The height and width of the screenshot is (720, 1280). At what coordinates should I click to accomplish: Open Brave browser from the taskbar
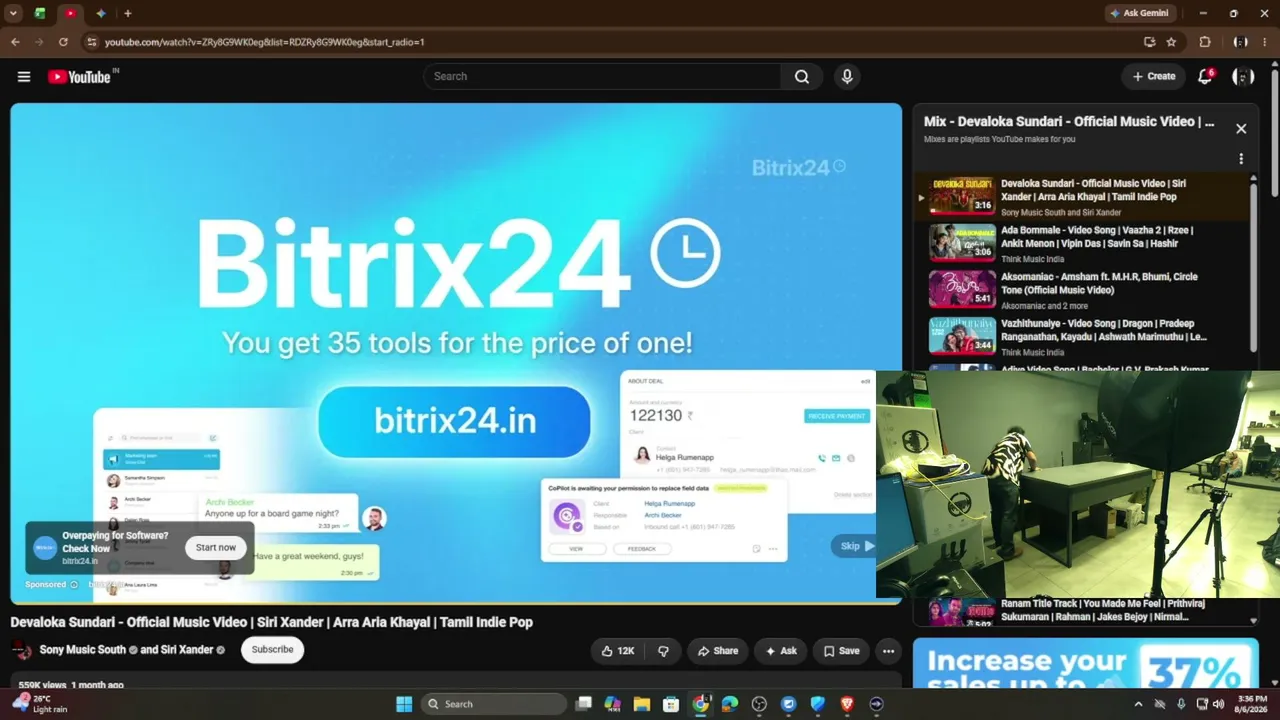(x=847, y=704)
